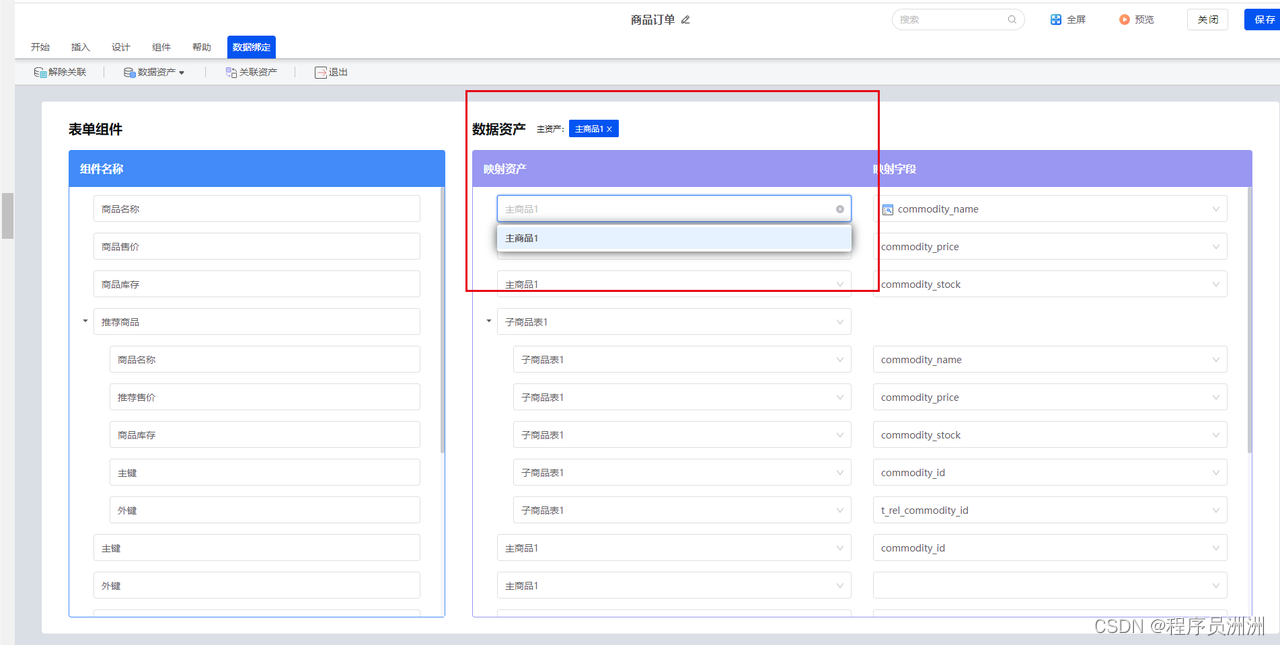Image resolution: width=1280 pixels, height=645 pixels.
Task: Open the commodity_name field dropdown in top row
Action: 1050,209
